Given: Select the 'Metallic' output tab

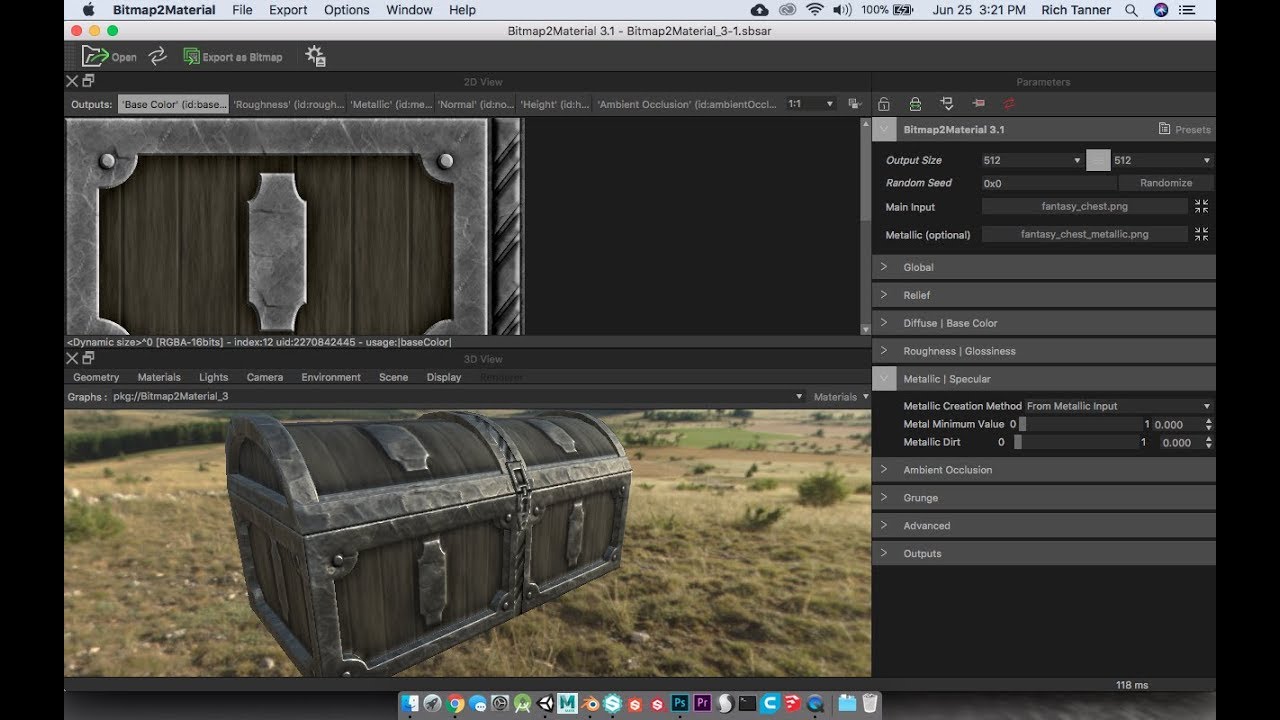Looking at the screenshot, I should tap(391, 104).
